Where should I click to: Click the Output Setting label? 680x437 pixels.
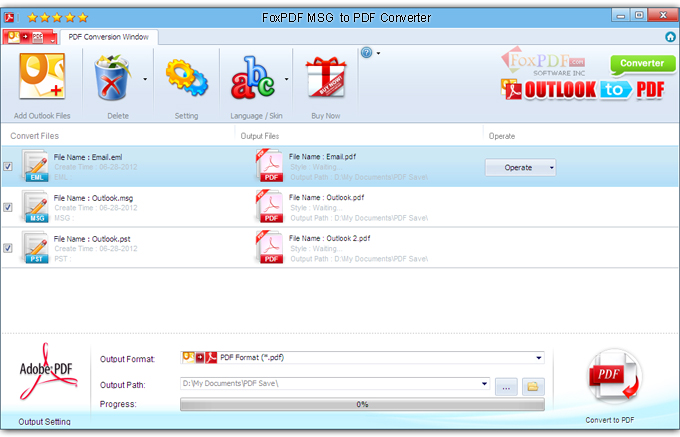44,421
